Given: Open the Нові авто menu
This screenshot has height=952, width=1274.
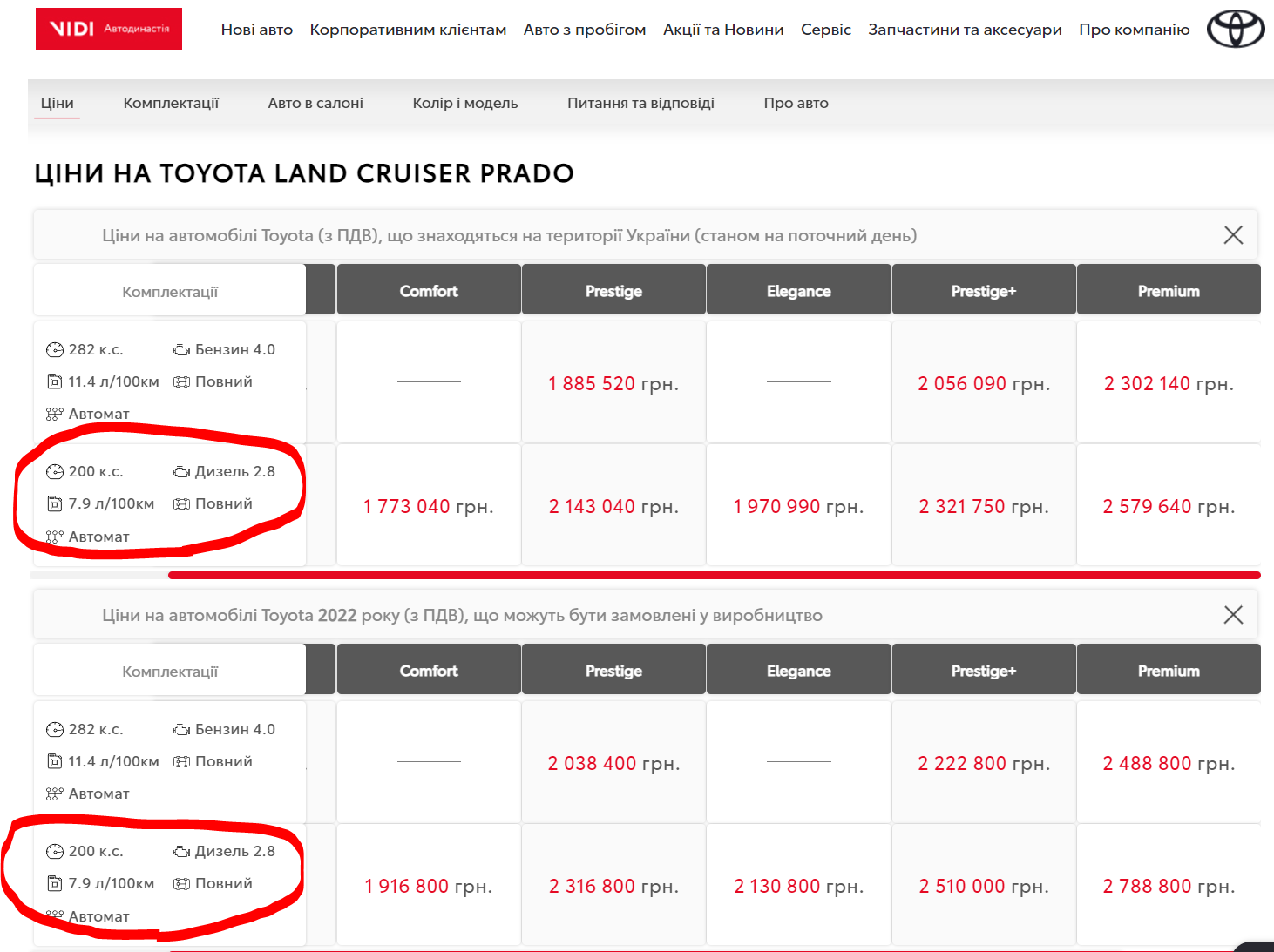Looking at the screenshot, I should [256, 30].
